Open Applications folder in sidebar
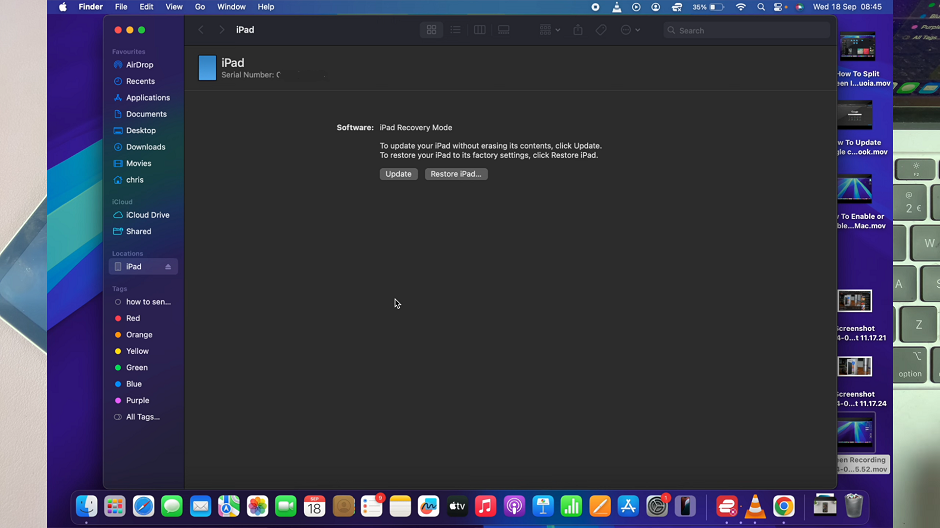The width and height of the screenshot is (940, 528). point(147,98)
